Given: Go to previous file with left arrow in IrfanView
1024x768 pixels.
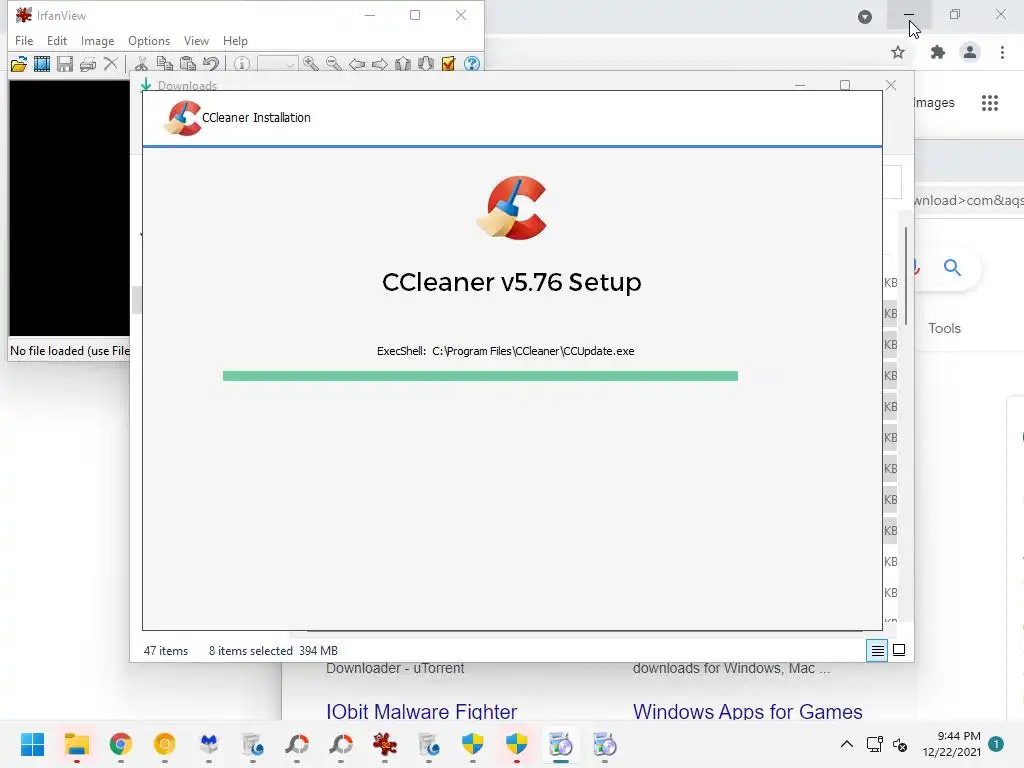Looking at the screenshot, I should (x=357, y=63).
